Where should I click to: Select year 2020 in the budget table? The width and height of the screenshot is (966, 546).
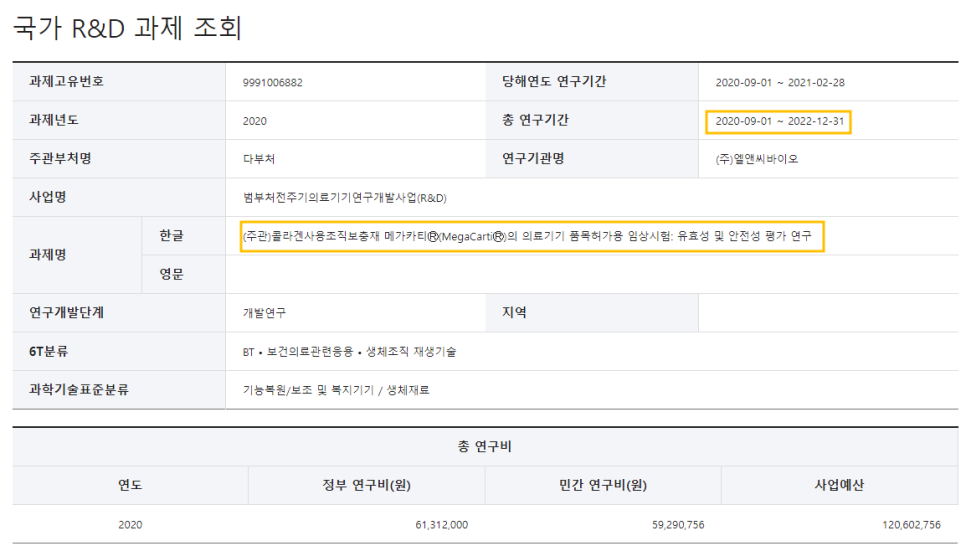click(x=130, y=524)
